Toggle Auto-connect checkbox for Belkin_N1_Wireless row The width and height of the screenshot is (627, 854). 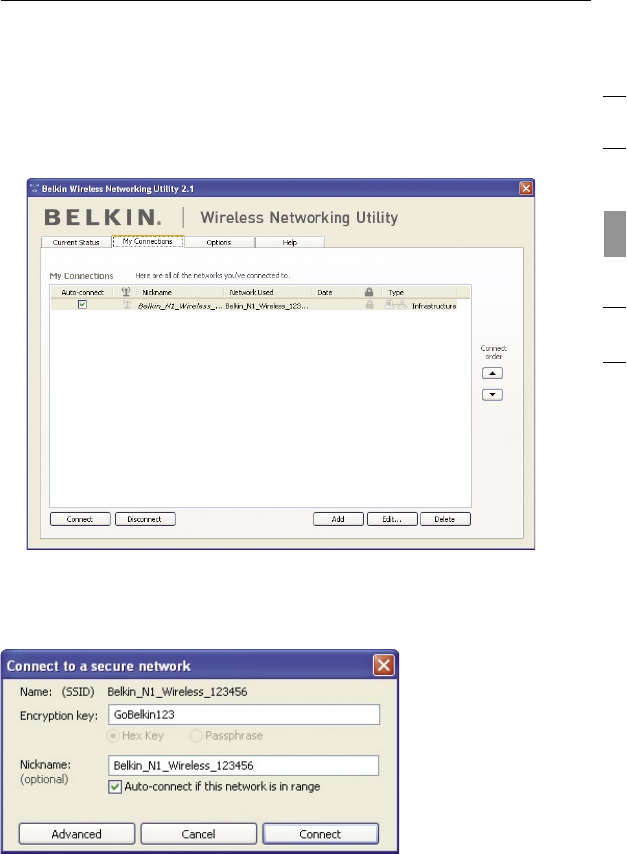(82, 304)
